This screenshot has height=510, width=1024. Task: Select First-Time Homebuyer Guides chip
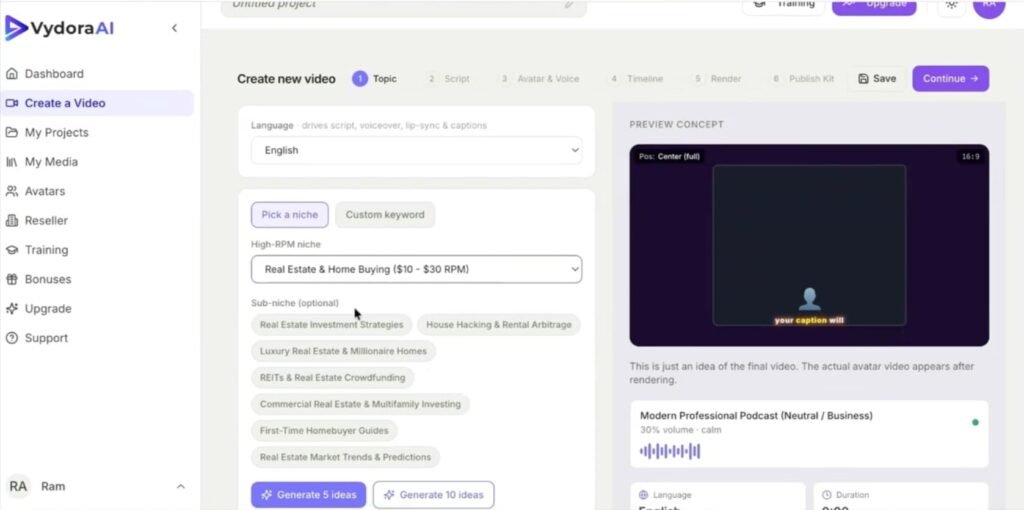point(325,431)
